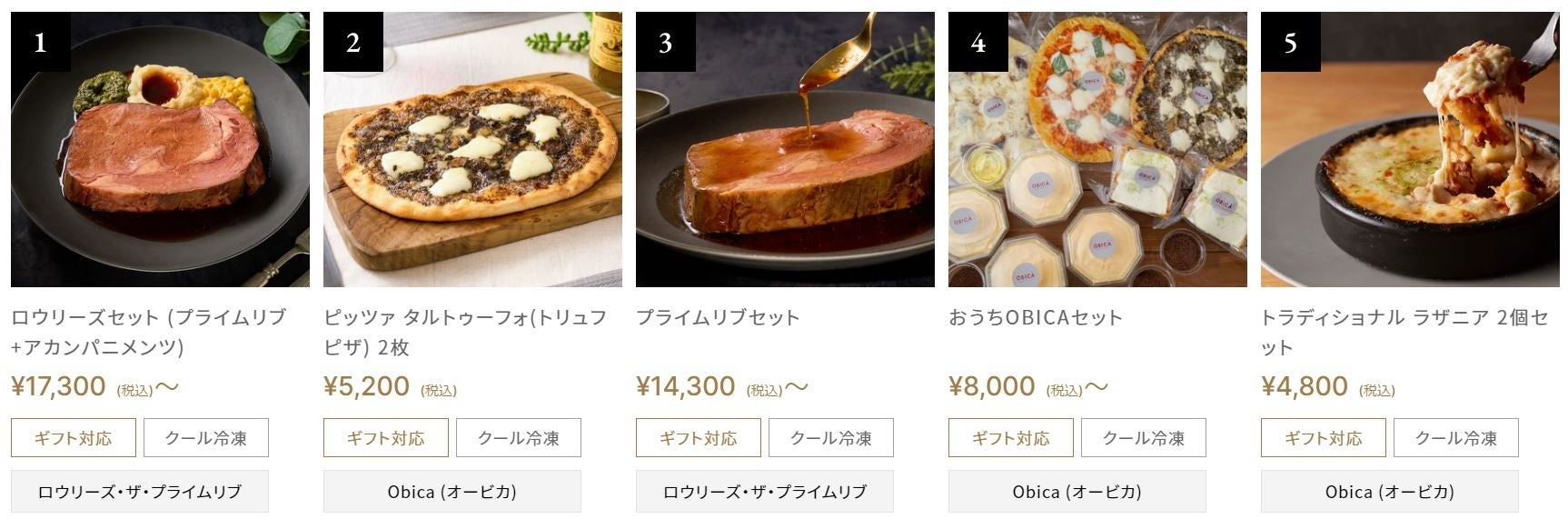Viewport: 1568px width, 529px height.
Task: Click クール冷凍 tag under おうちOBICAセット
Action: tap(1143, 438)
